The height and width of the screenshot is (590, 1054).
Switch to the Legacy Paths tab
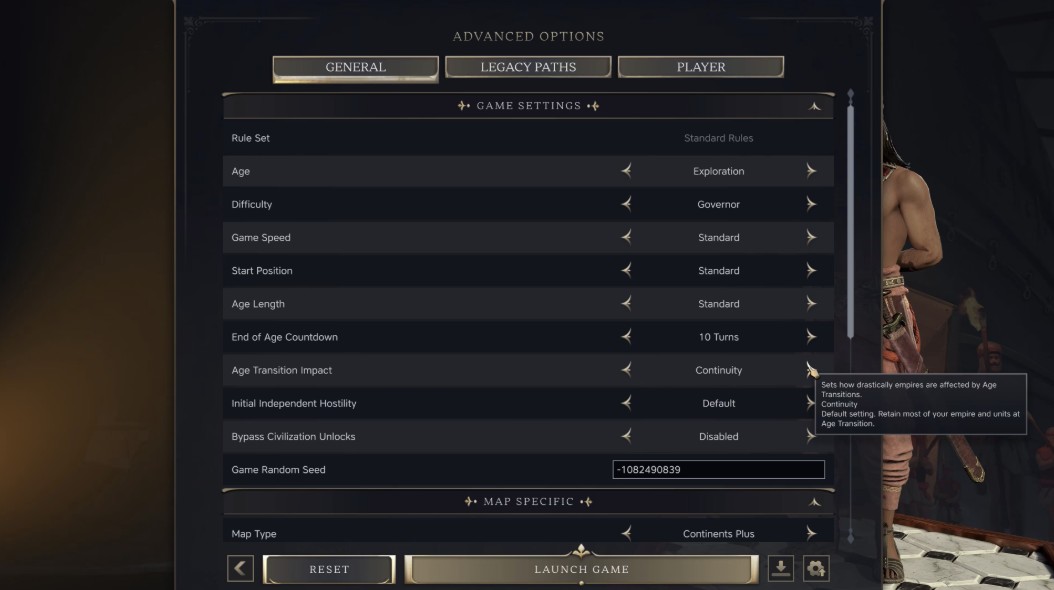tap(528, 67)
